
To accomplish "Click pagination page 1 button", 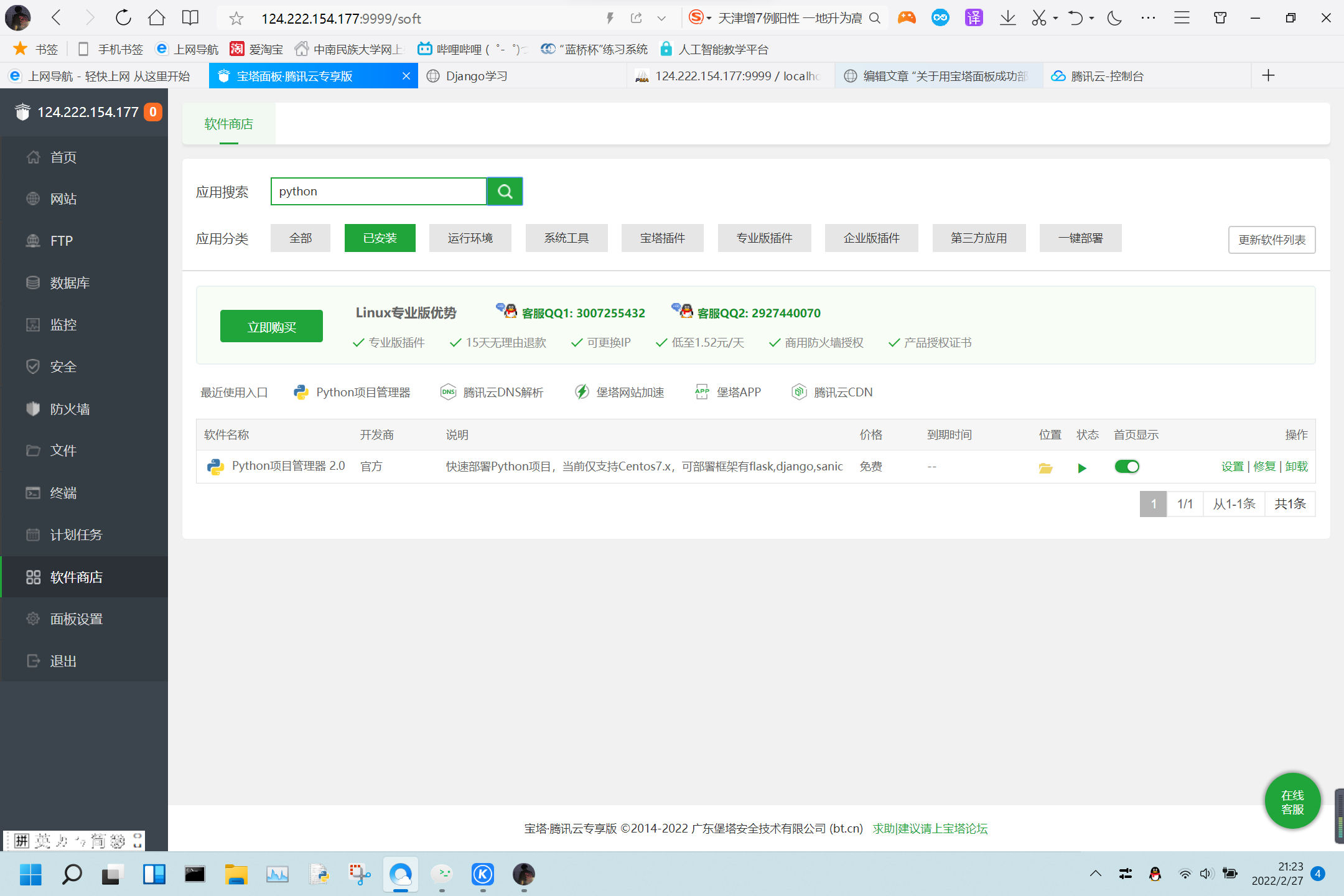I will [x=1153, y=504].
